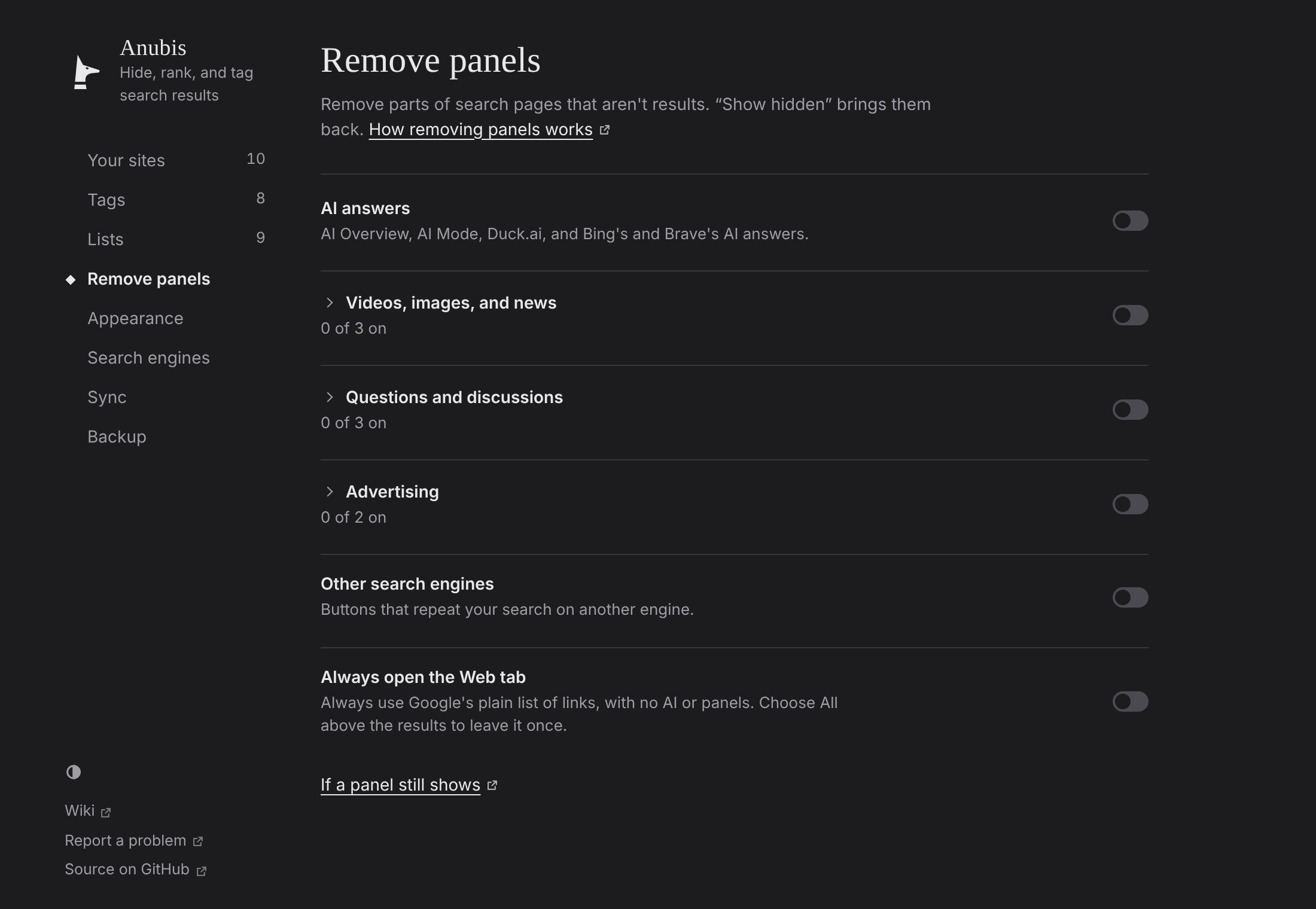Click external-link icon beside Wiki
The width and height of the screenshot is (1316, 909).
tap(106, 812)
